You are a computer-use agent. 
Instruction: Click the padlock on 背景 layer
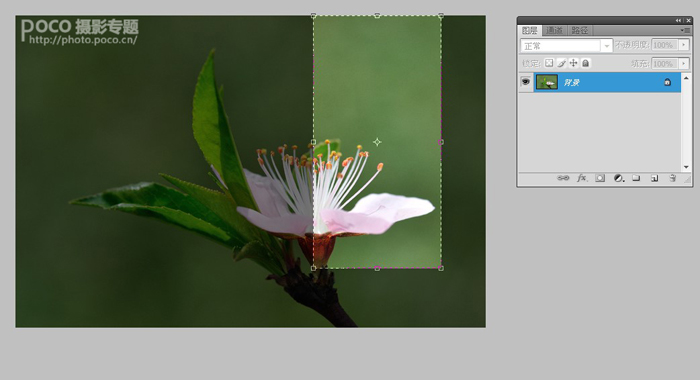[667, 82]
